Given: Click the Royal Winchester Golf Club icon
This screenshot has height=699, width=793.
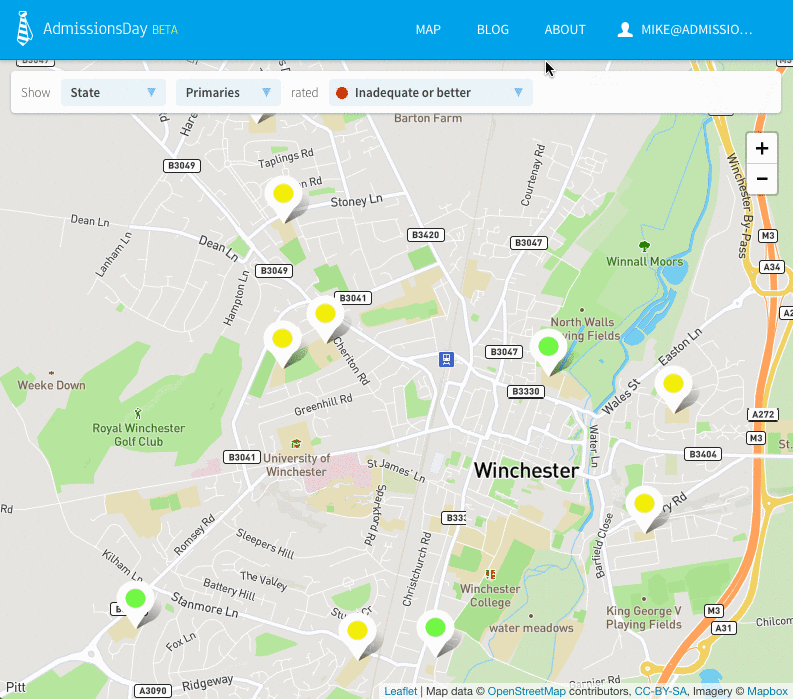Looking at the screenshot, I should point(138,413).
